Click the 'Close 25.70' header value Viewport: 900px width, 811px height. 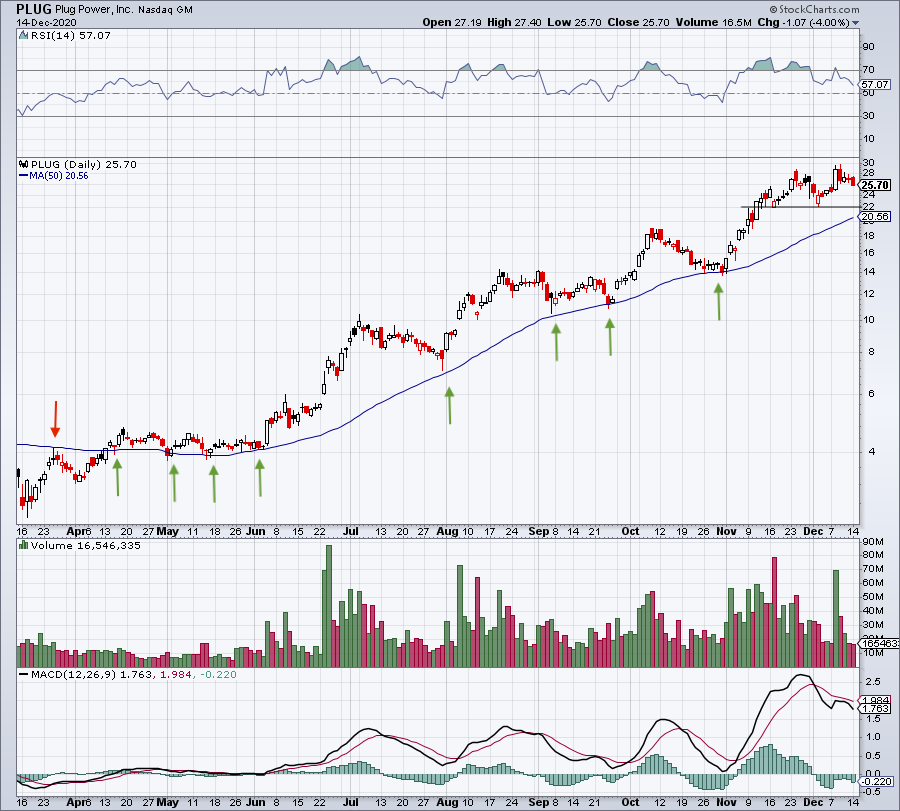pos(638,22)
